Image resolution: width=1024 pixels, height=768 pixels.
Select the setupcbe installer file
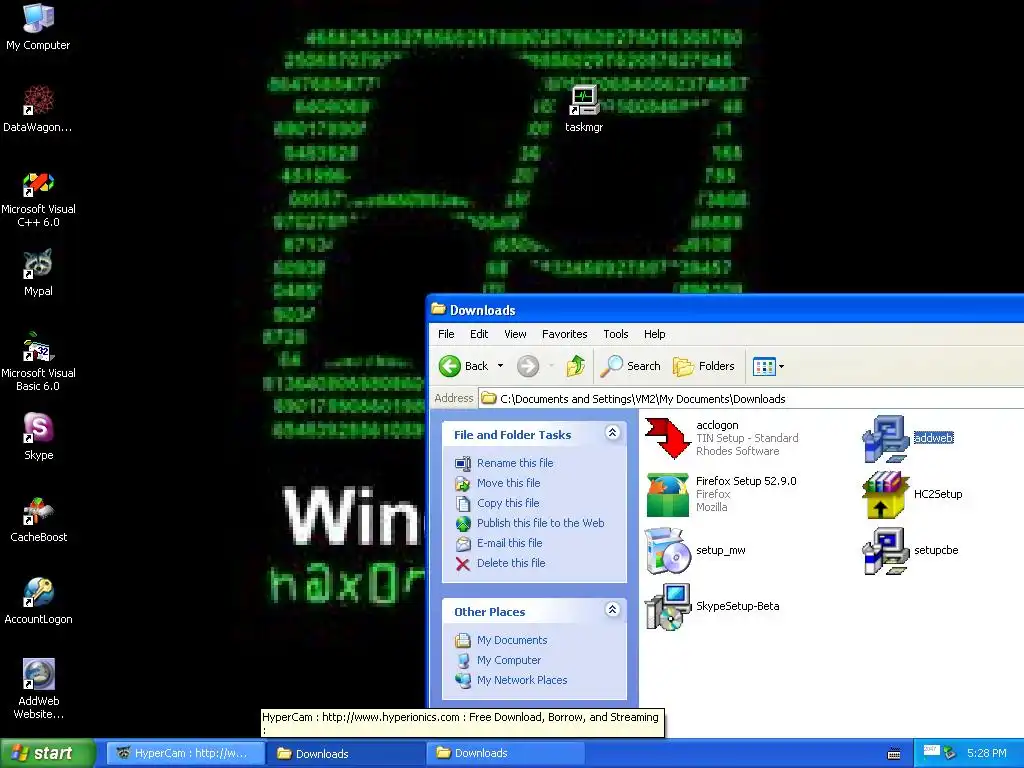[910, 551]
